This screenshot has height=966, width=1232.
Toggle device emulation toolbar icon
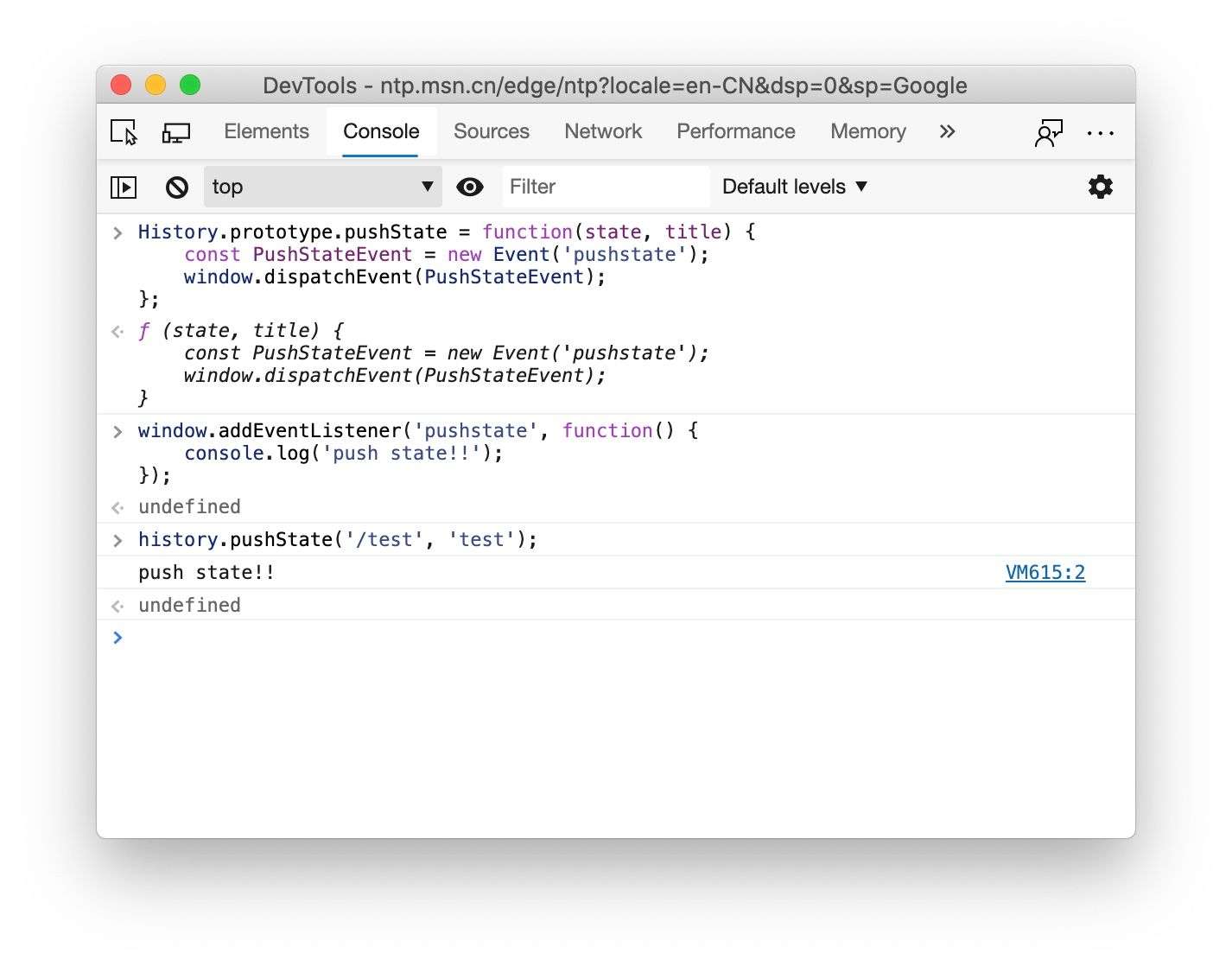[x=176, y=132]
